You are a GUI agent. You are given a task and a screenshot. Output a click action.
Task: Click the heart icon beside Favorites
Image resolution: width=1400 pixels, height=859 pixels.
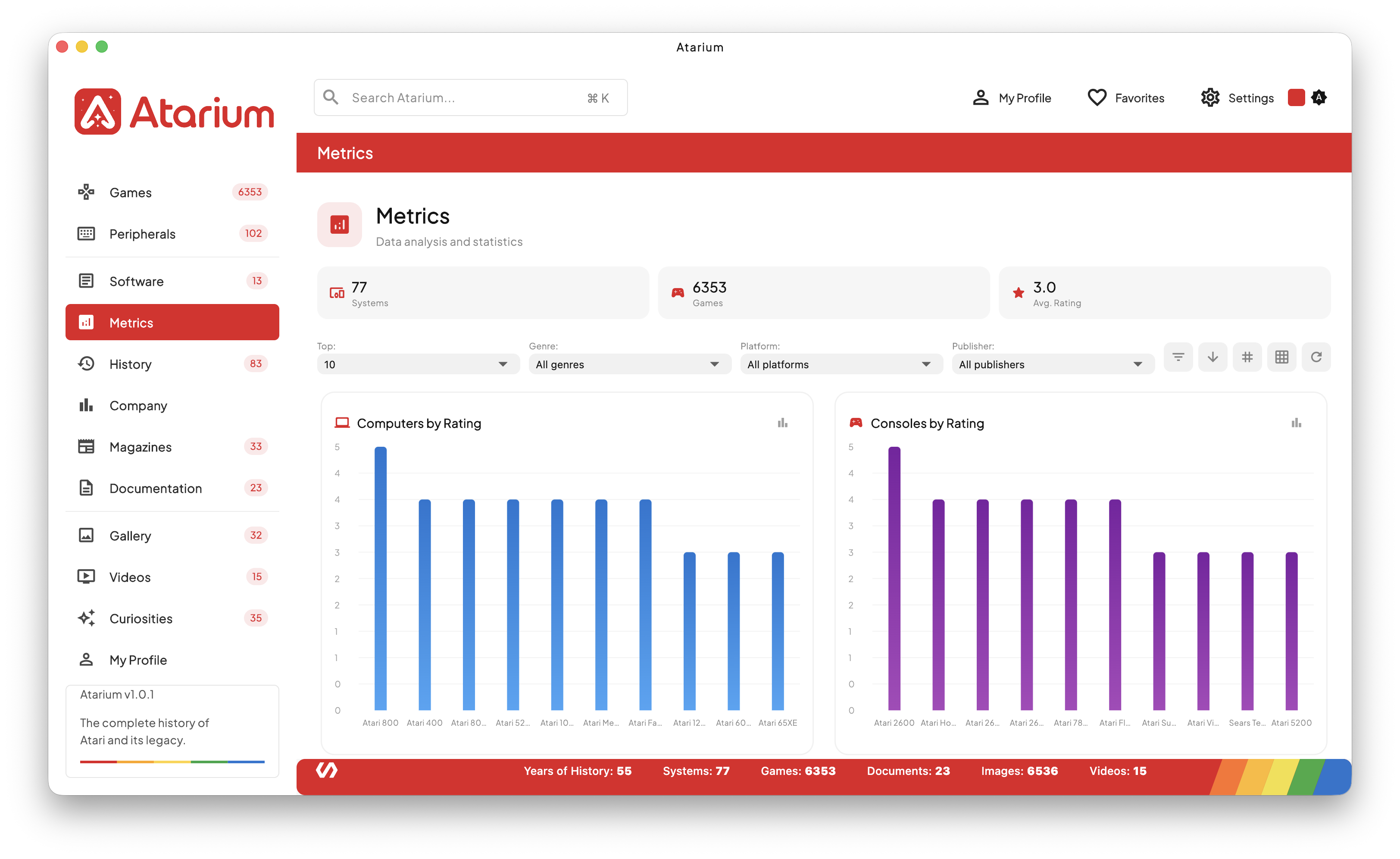(1097, 98)
